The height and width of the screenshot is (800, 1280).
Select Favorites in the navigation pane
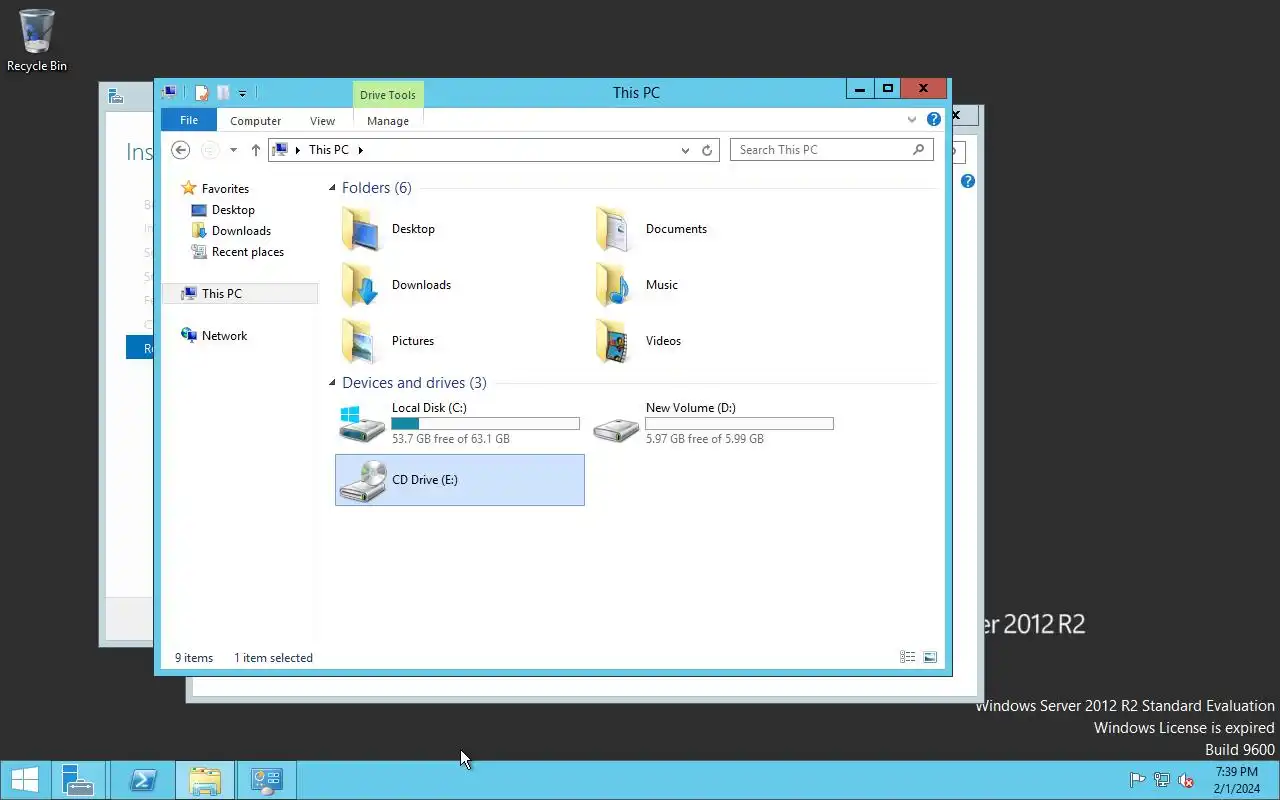click(x=225, y=188)
